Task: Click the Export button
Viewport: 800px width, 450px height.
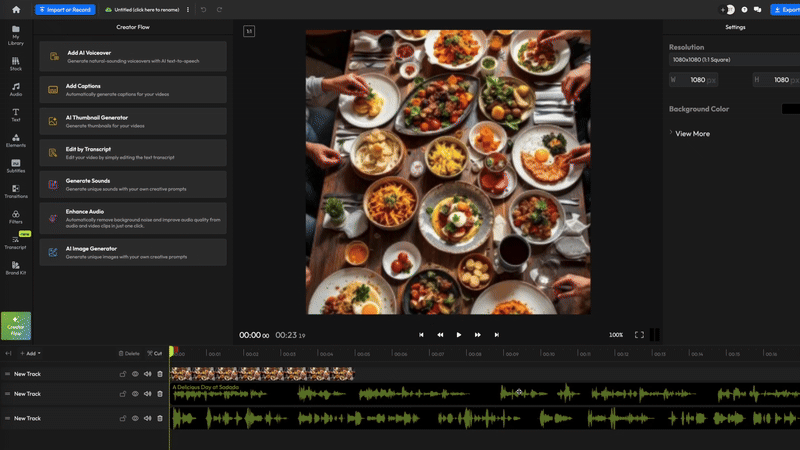Action: (784, 9)
